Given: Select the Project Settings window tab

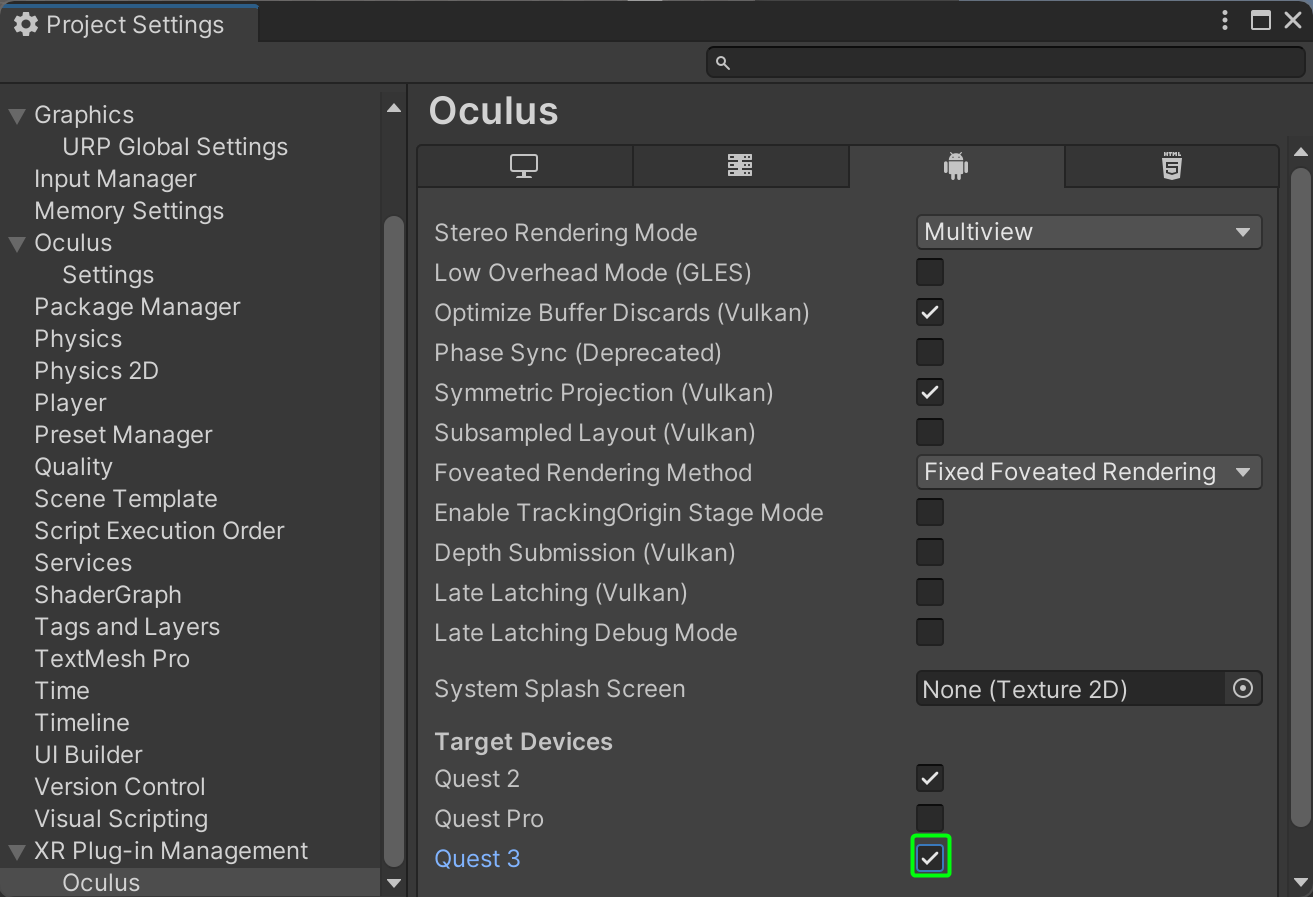Looking at the screenshot, I should pos(130,24).
